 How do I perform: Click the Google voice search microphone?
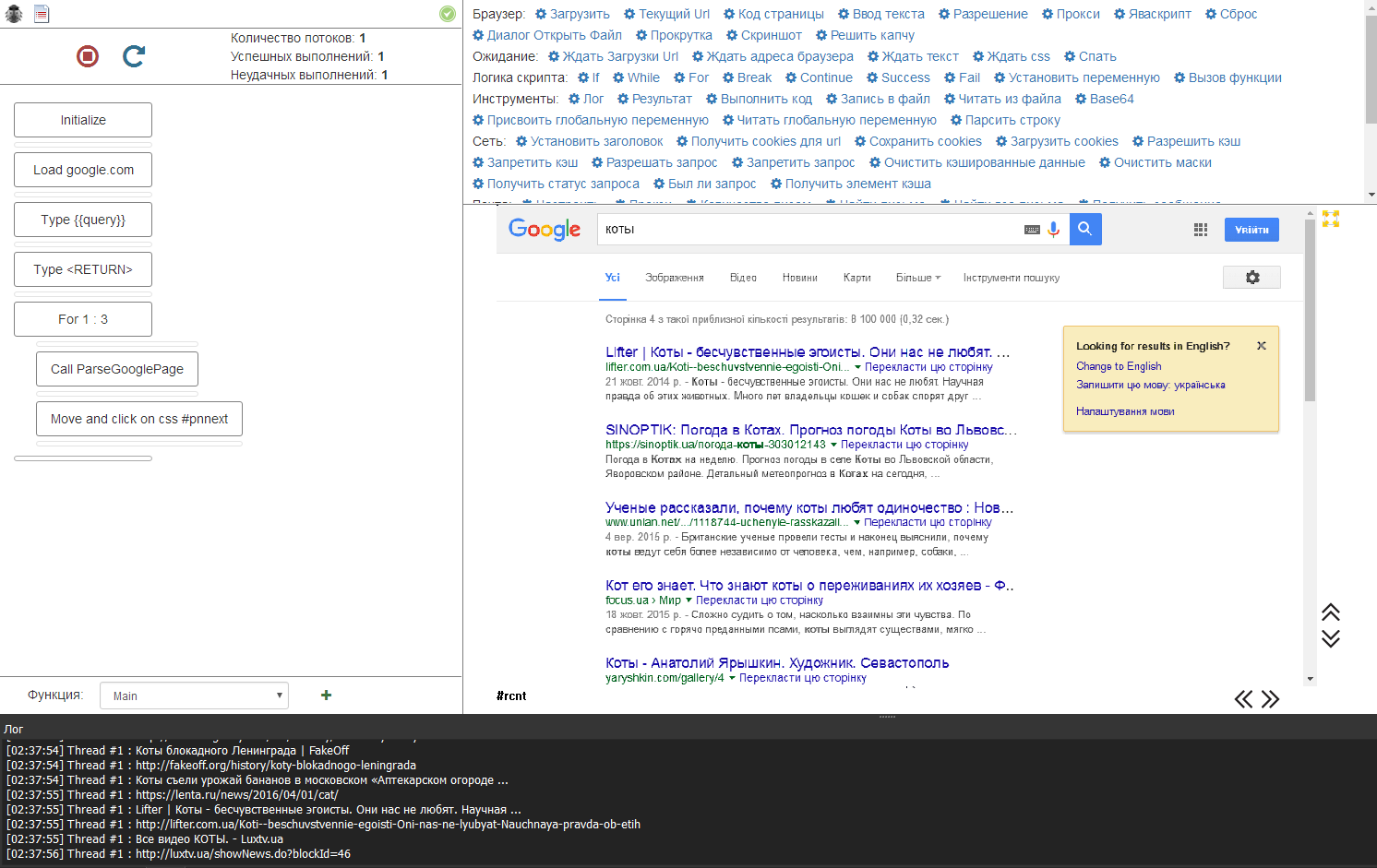coord(1053,230)
